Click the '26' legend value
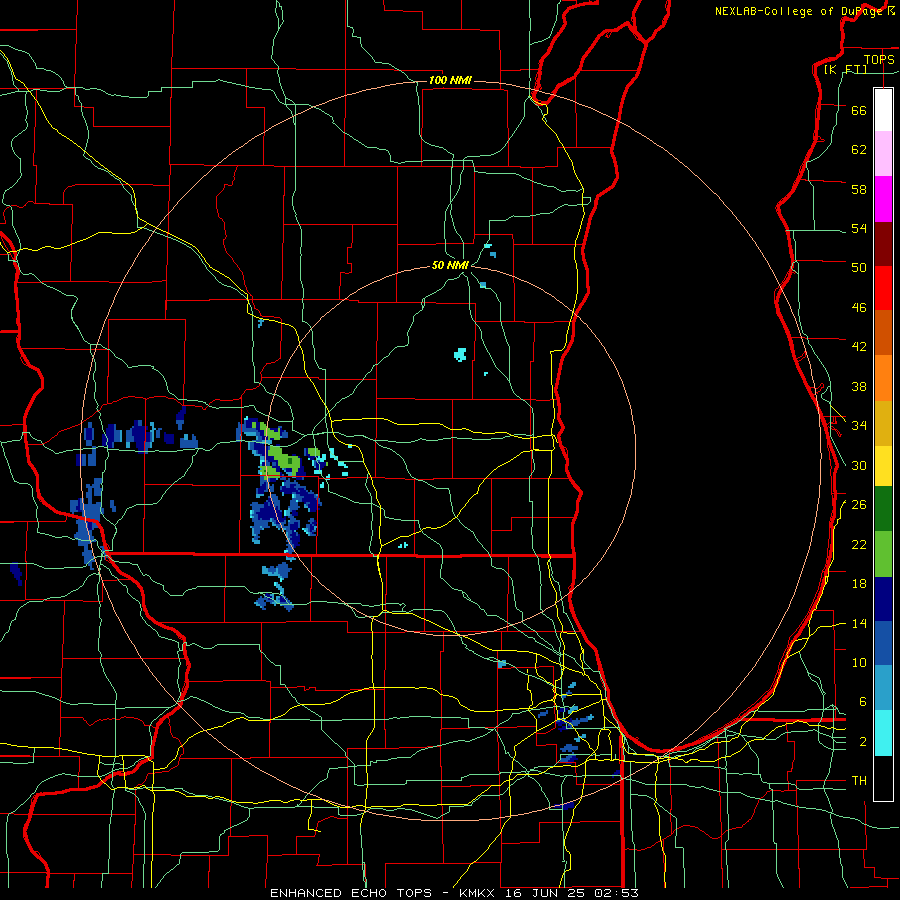This screenshot has height=900, width=900. (x=859, y=505)
